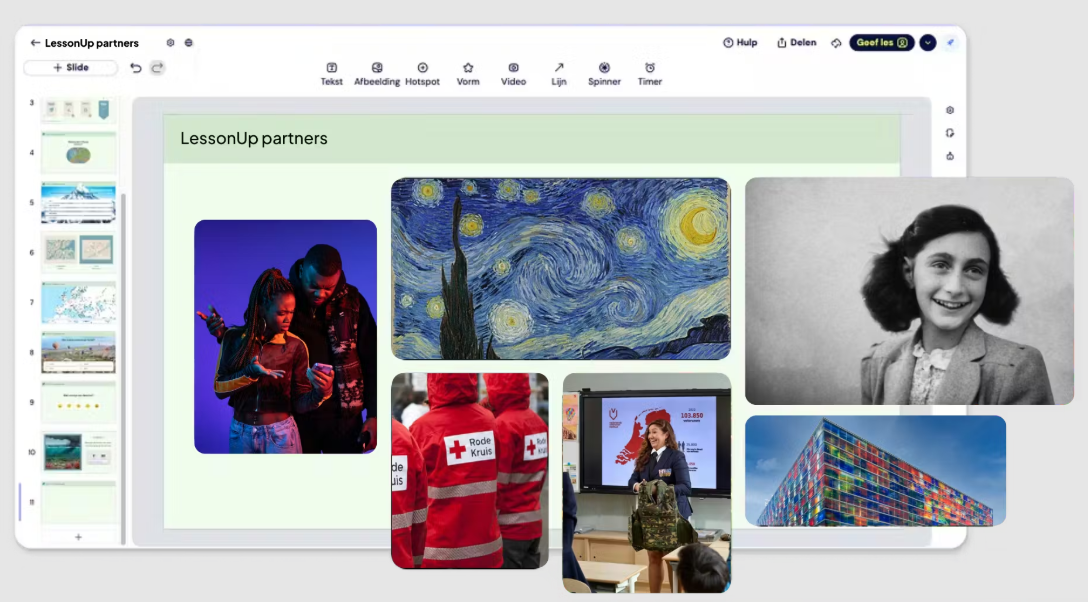
Task: Select slide 5 mountain thumbnail
Action: (x=78, y=203)
